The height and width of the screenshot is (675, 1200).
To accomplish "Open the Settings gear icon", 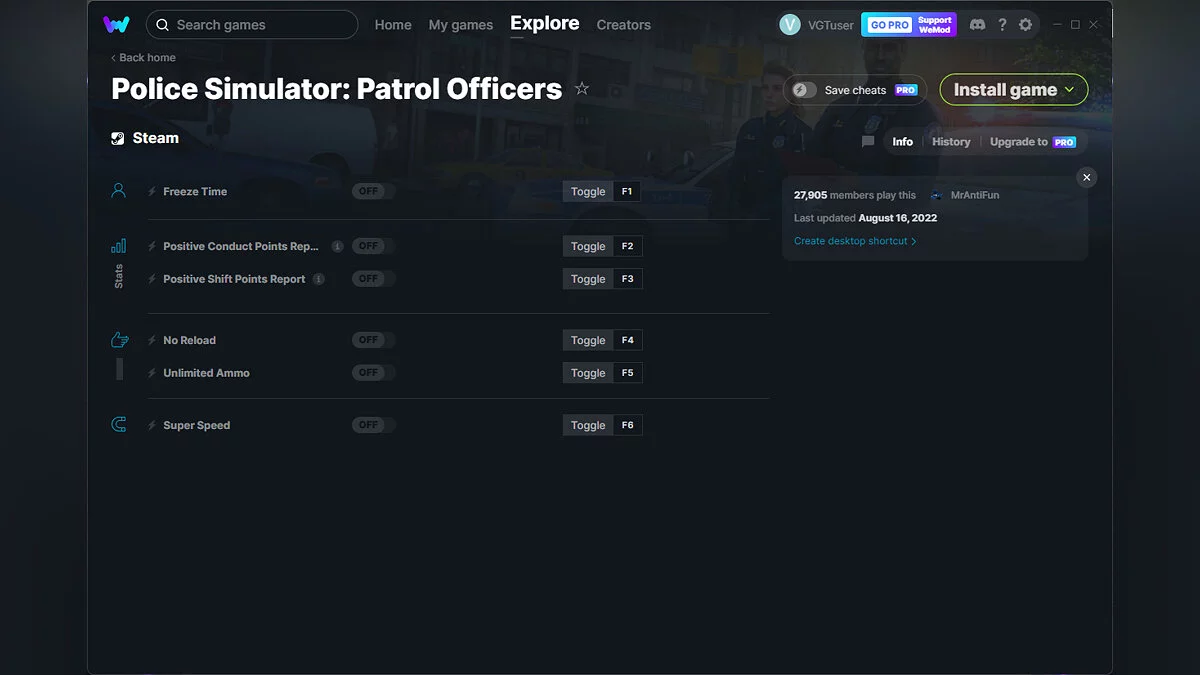I will coord(1026,24).
